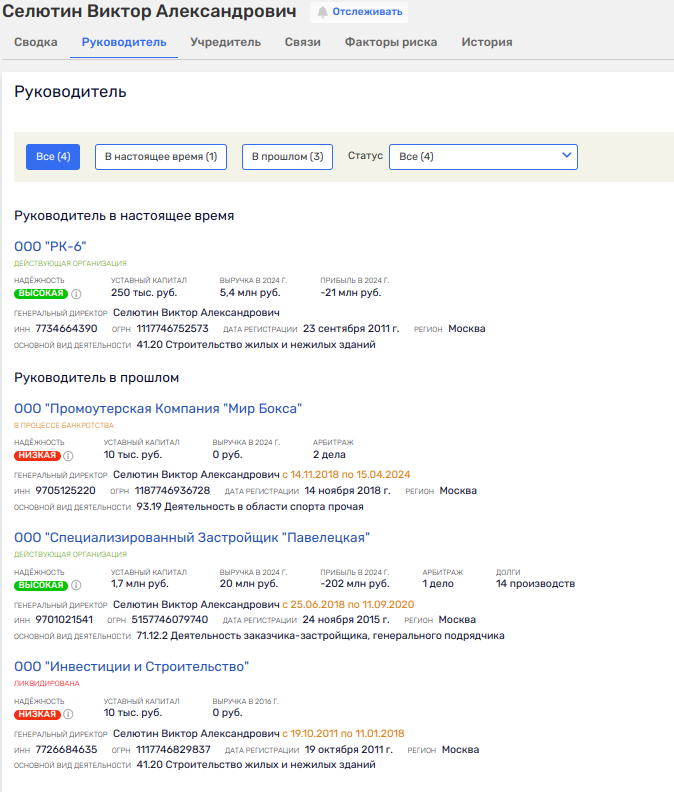Open reliability info icon for ООО "РК-6"
Viewport: 674px width, 792px height.
76,294
